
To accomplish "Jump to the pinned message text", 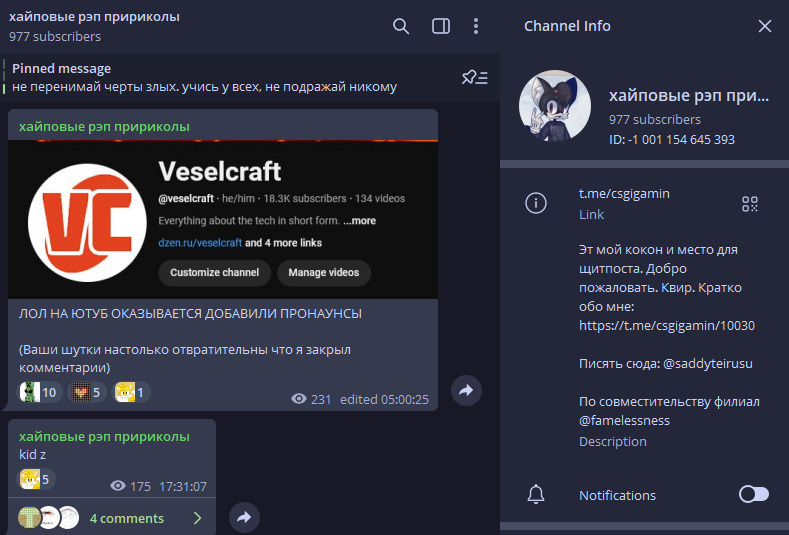I will 204,87.
